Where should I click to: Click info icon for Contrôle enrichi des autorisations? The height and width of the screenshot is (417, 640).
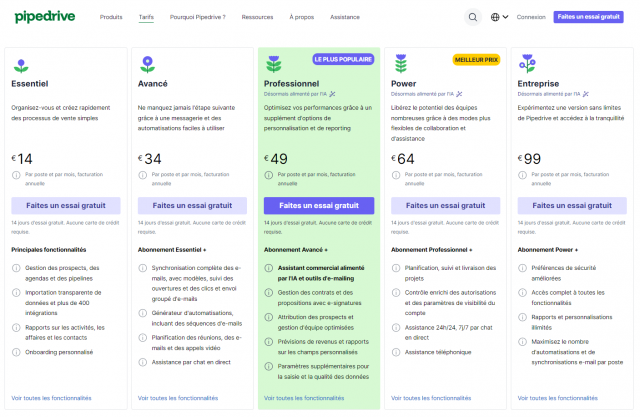pos(396,293)
